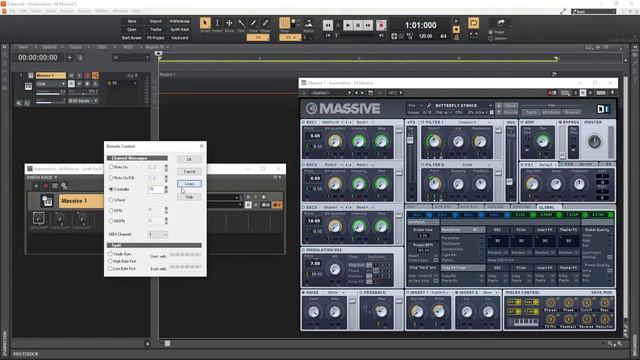Select the Note On/Off radio button
This screenshot has width=640, height=360.
111,178
